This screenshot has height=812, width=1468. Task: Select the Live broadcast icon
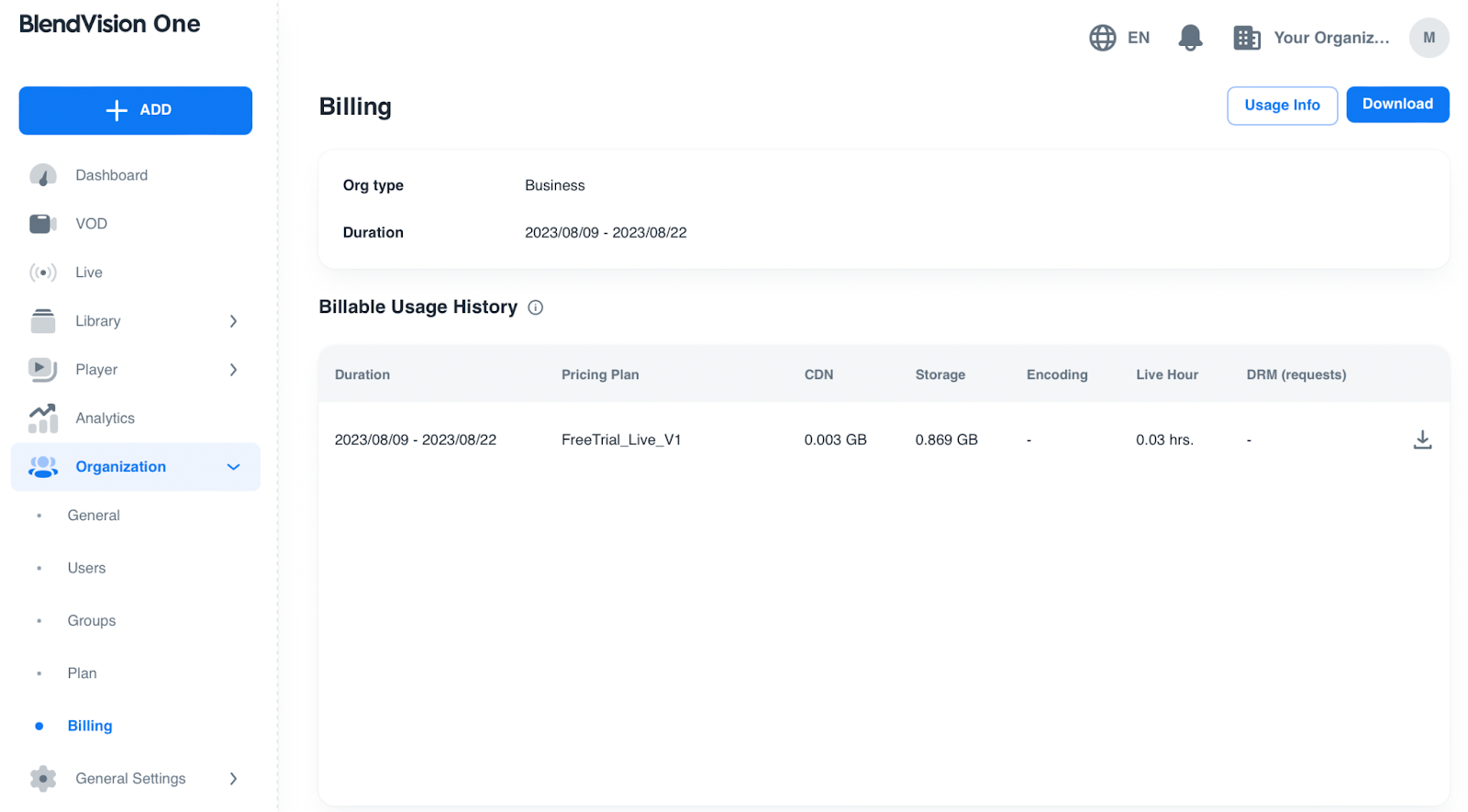click(x=43, y=273)
